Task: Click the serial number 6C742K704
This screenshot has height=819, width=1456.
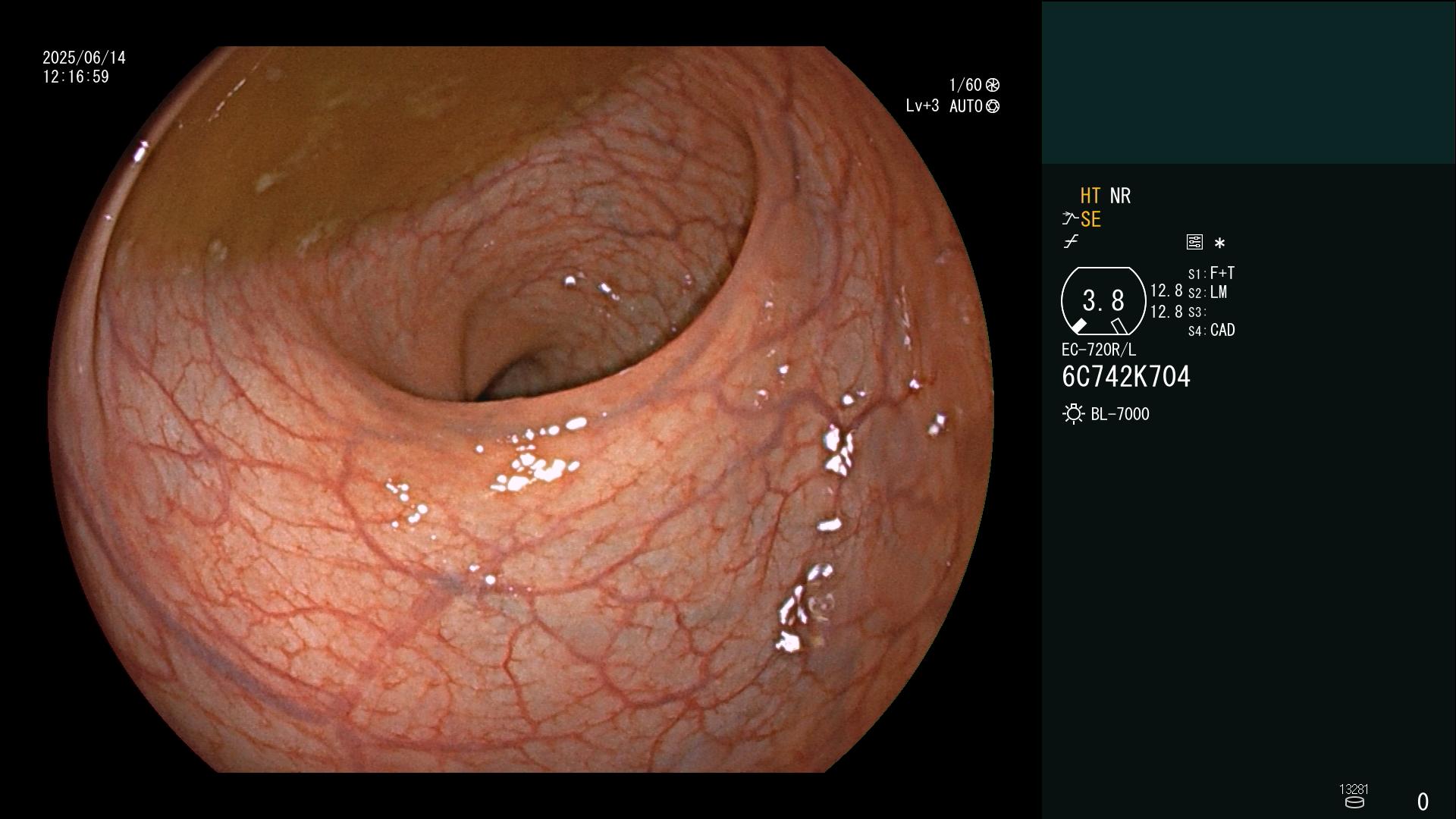Action: point(1126,377)
